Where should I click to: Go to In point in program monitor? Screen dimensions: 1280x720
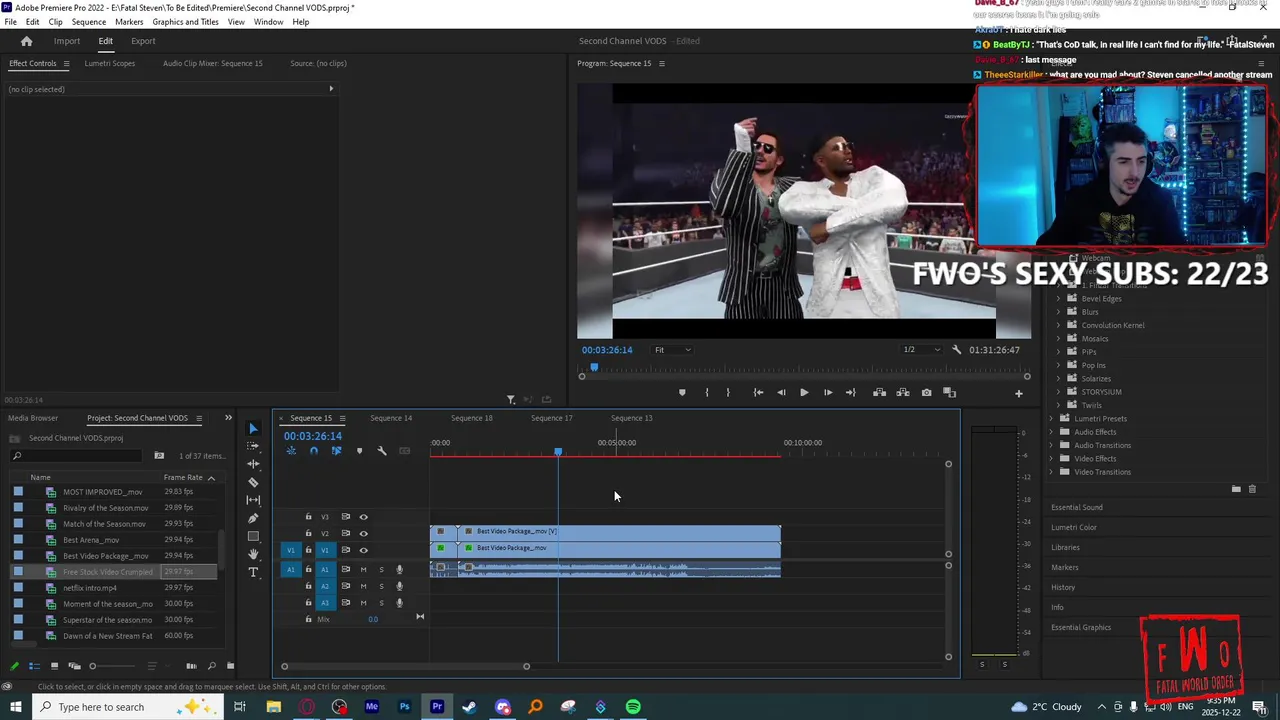pos(758,393)
